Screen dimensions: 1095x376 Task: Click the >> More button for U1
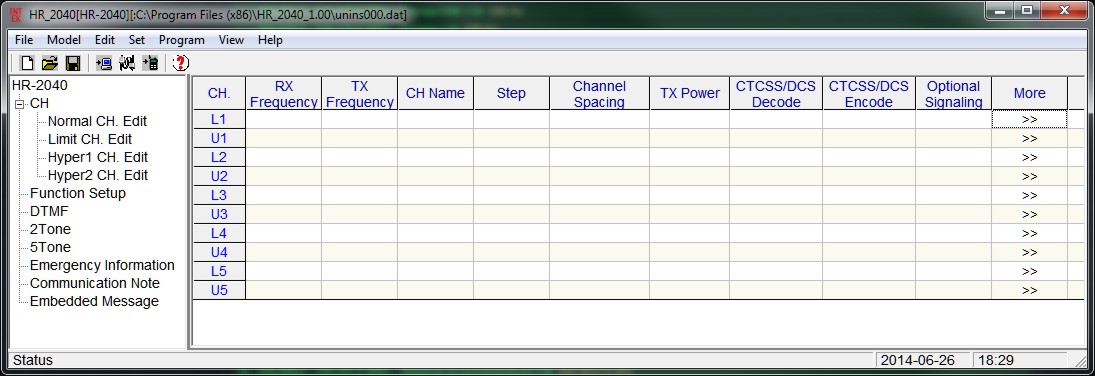(x=1029, y=138)
